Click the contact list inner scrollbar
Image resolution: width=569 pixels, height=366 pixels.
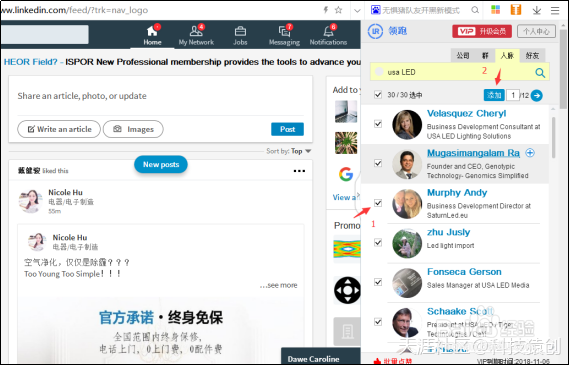553,137
